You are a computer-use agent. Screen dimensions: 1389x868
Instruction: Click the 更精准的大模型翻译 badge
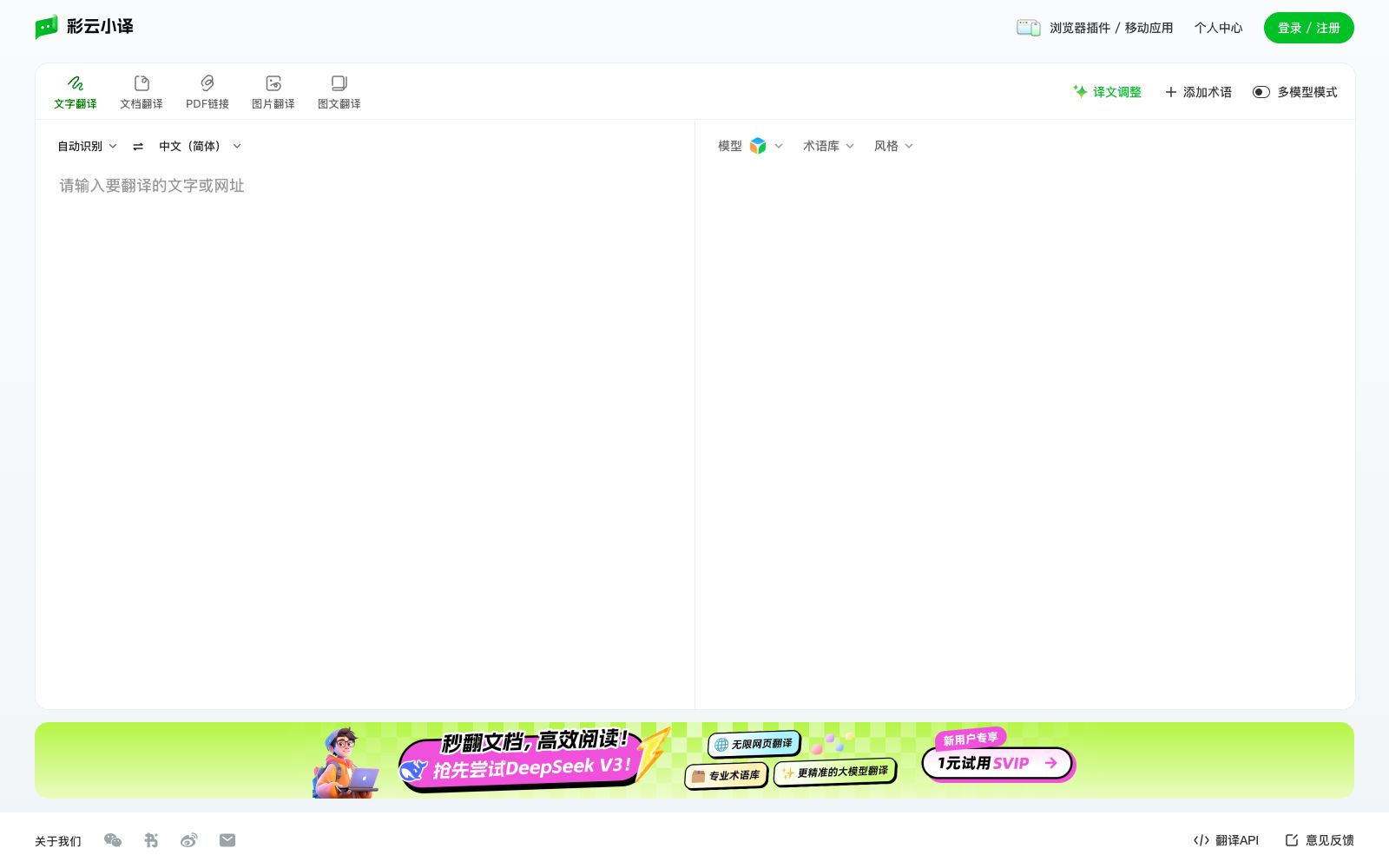[x=834, y=772]
